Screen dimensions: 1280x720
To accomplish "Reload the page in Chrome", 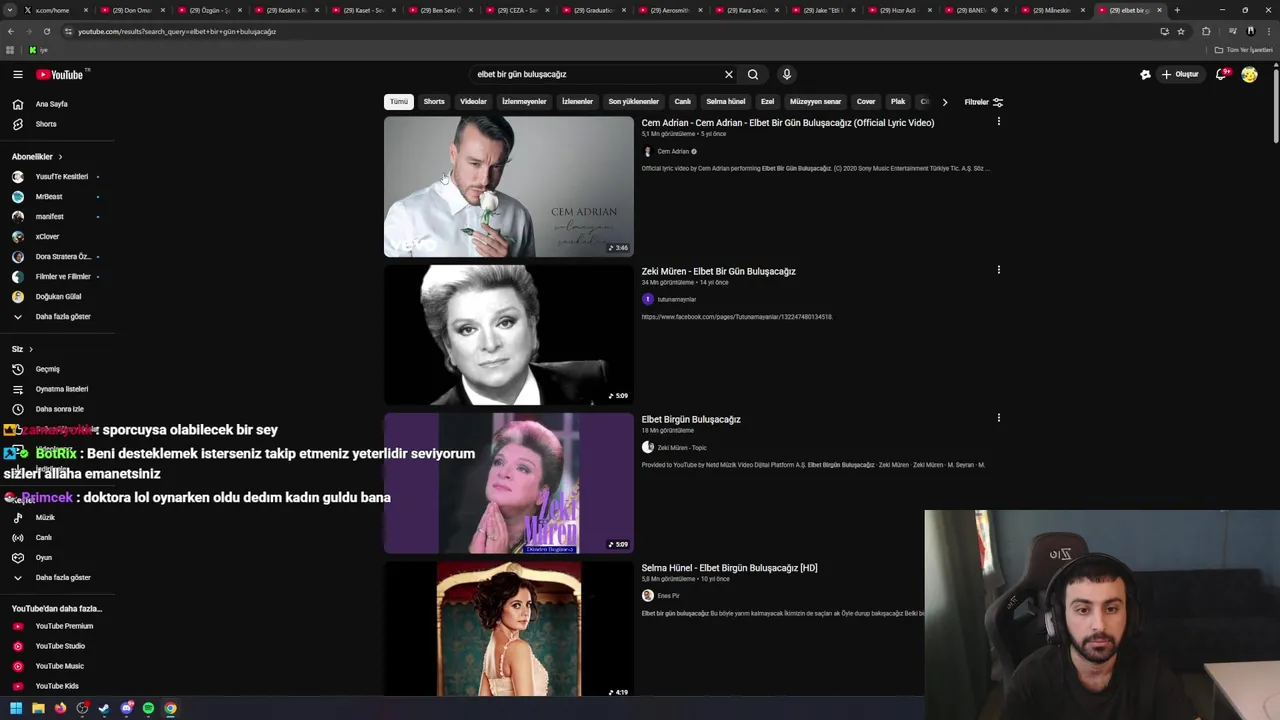I will pos(46,31).
